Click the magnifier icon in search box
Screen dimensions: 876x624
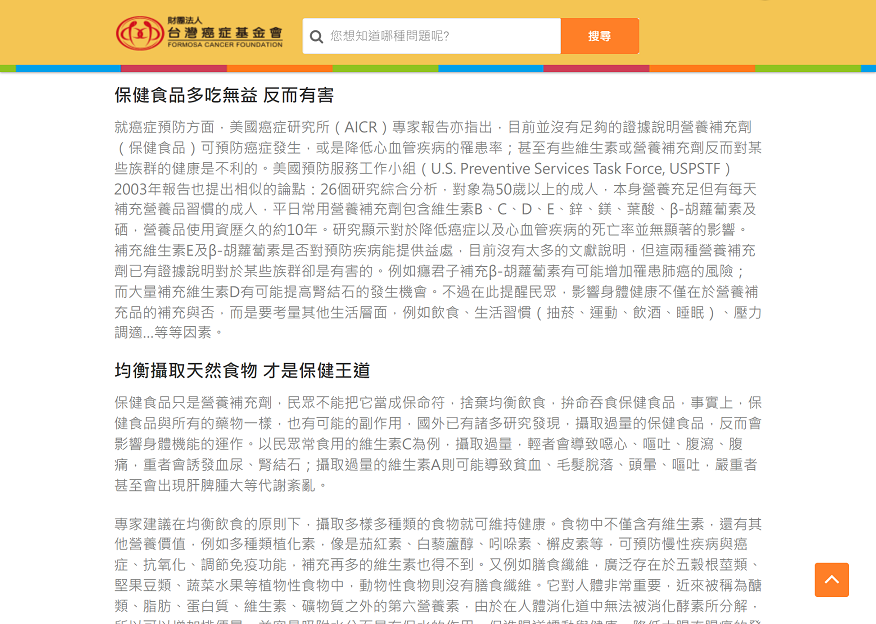(x=316, y=37)
